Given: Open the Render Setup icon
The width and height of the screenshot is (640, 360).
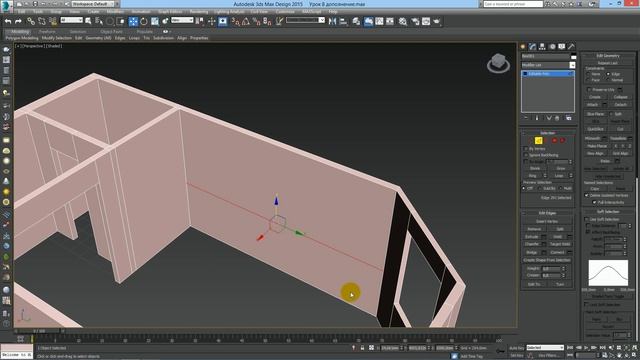Looking at the screenshot, I should click(415, 22).
